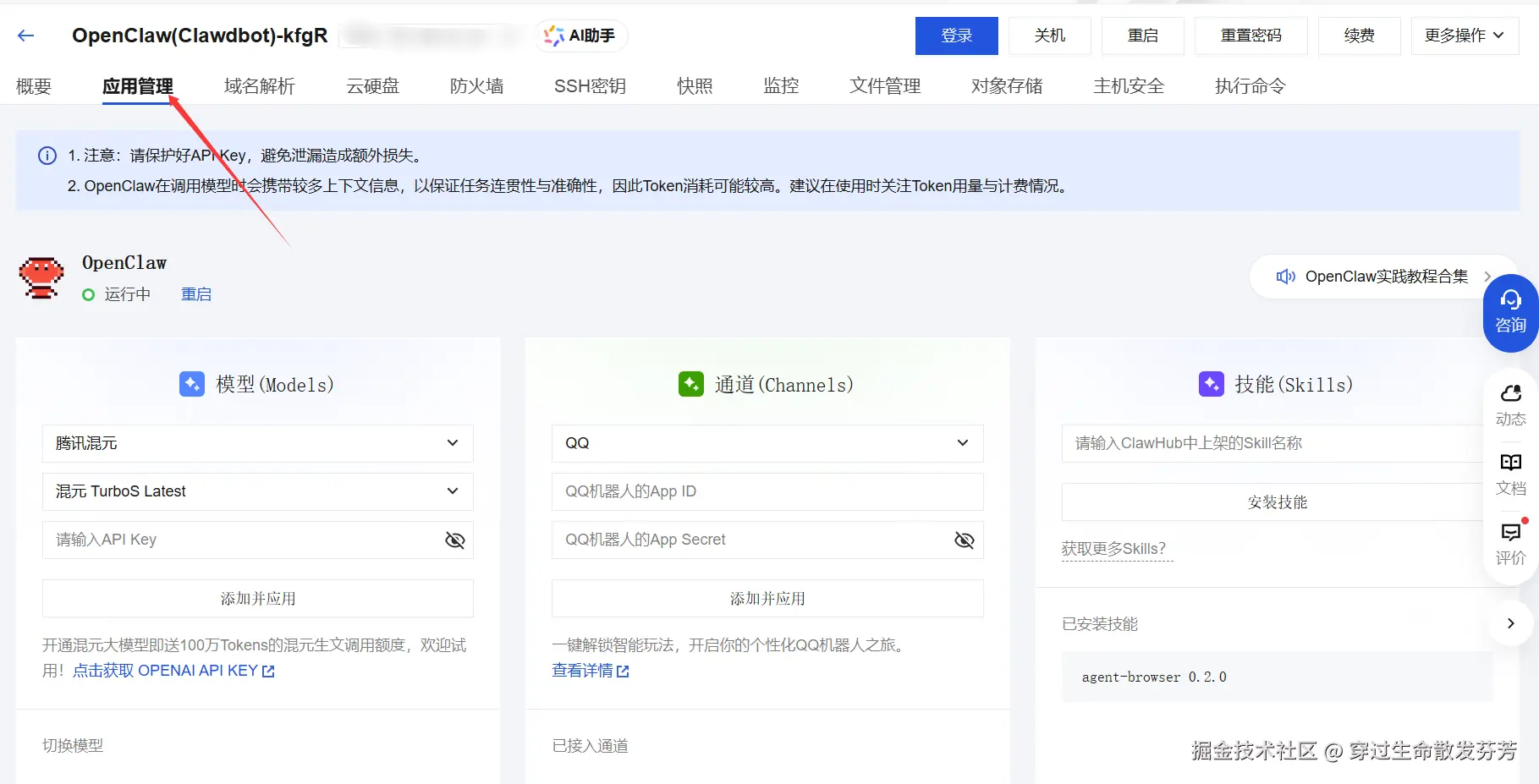Focus the QQ机器人的App ID field
This screenshot has width=1539, height=784.
[x=767, y=491]
